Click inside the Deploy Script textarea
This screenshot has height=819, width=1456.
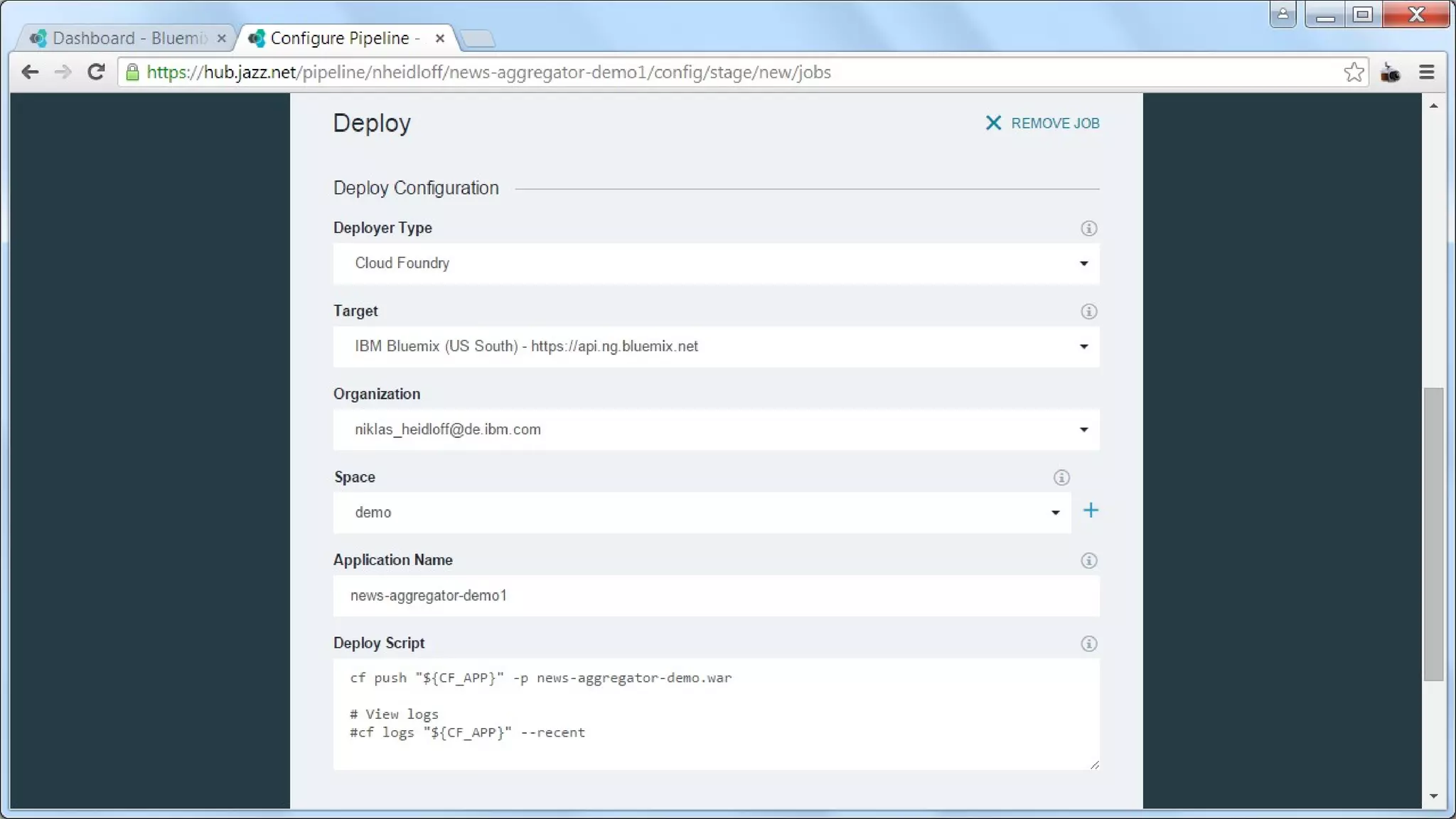point(716,714)
